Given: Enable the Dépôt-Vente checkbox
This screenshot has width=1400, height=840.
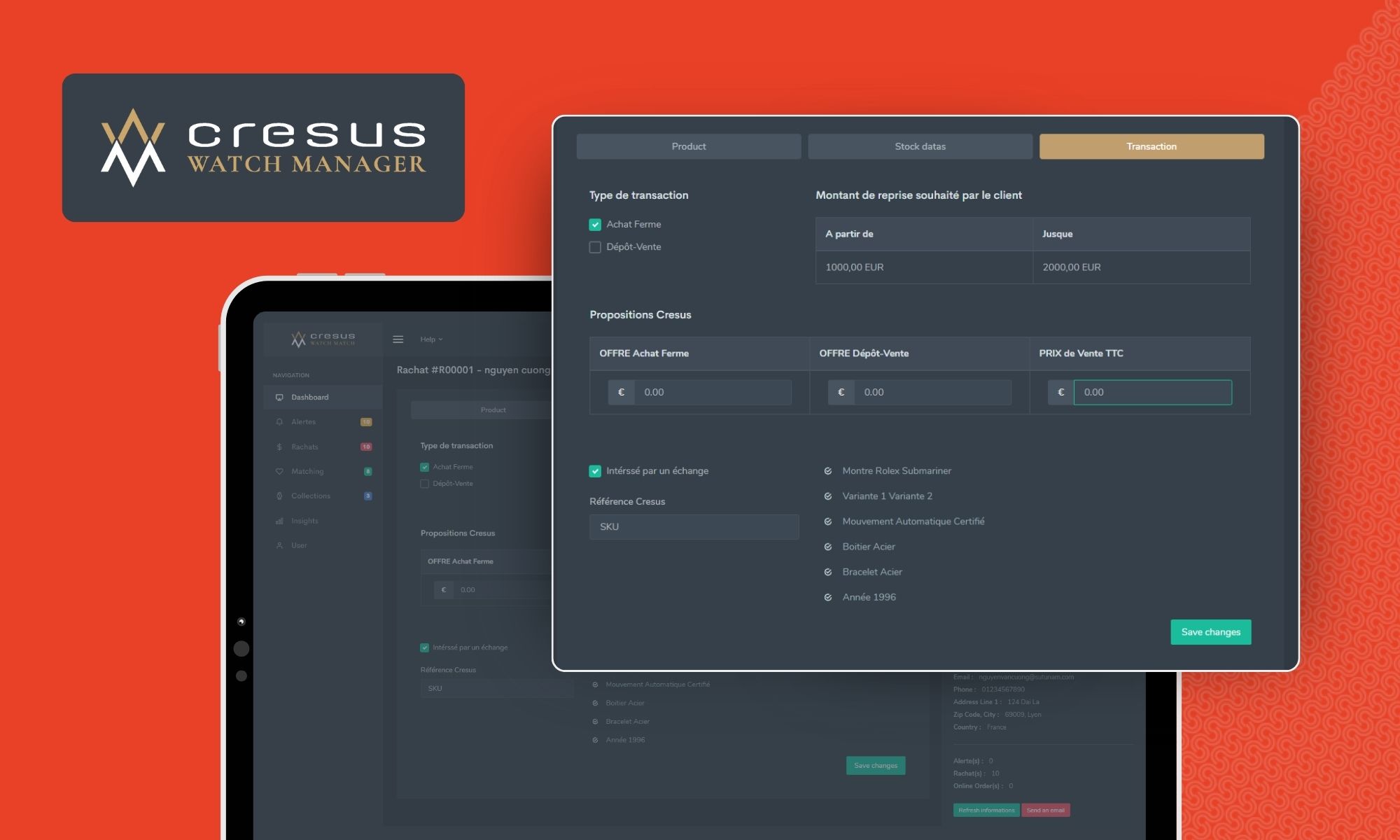Looking at the screenshot, I should [x=595, y=246].
